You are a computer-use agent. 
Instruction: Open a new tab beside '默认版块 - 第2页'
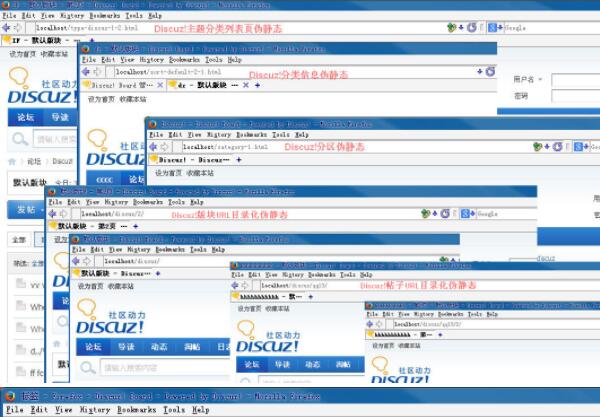[x=135, y=226]
